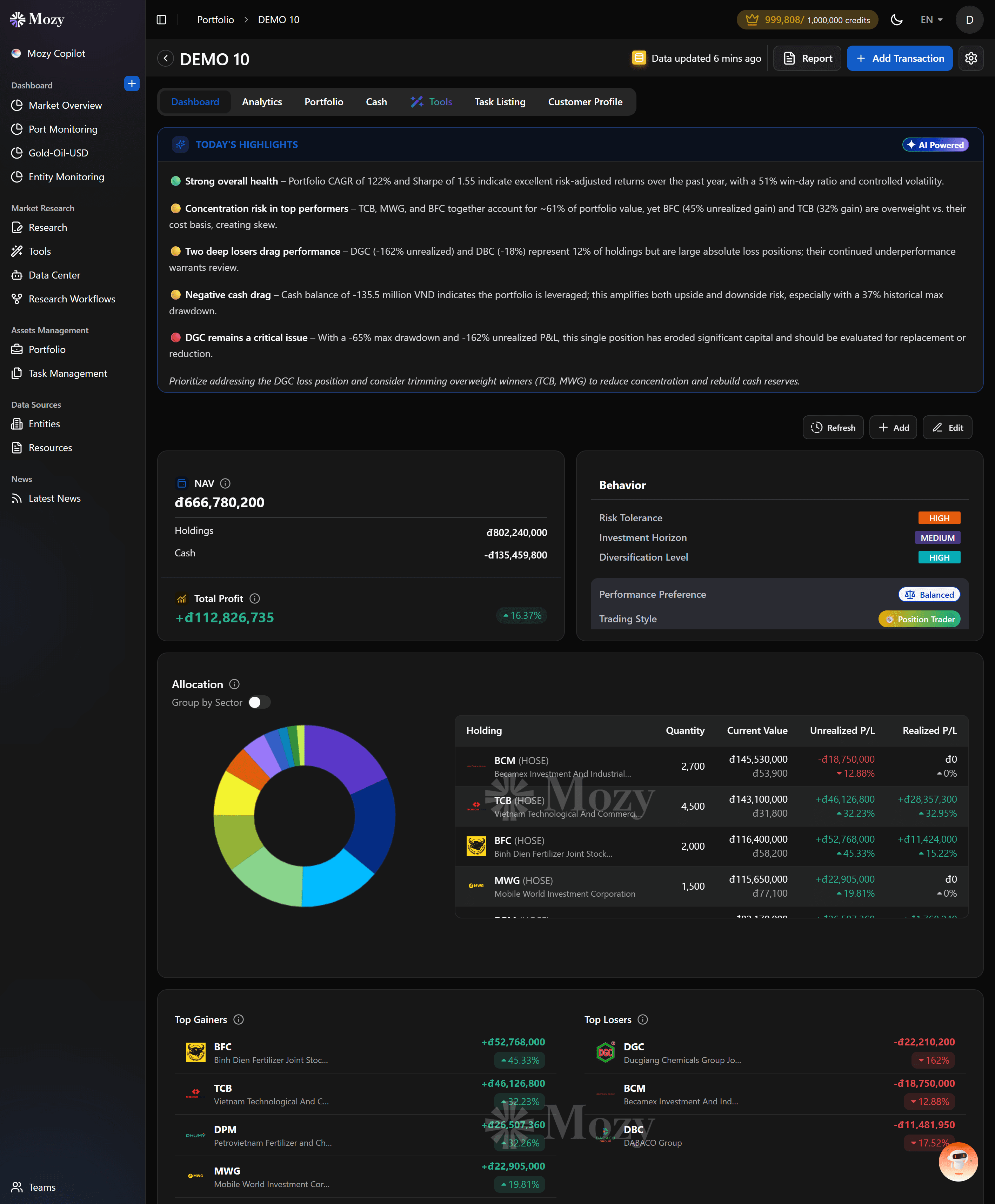Open Portfolio under Assets Management
The image size is (995, 1204).
(47, 349)
